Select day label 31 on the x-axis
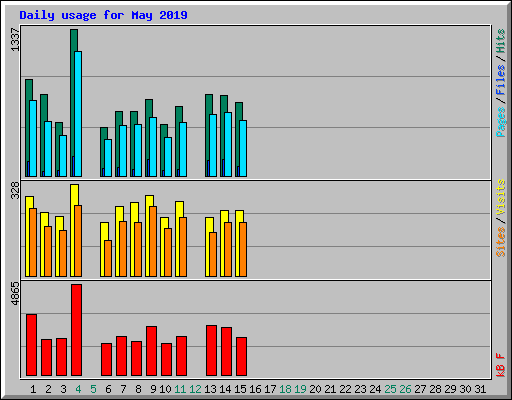 click(480, 389)
